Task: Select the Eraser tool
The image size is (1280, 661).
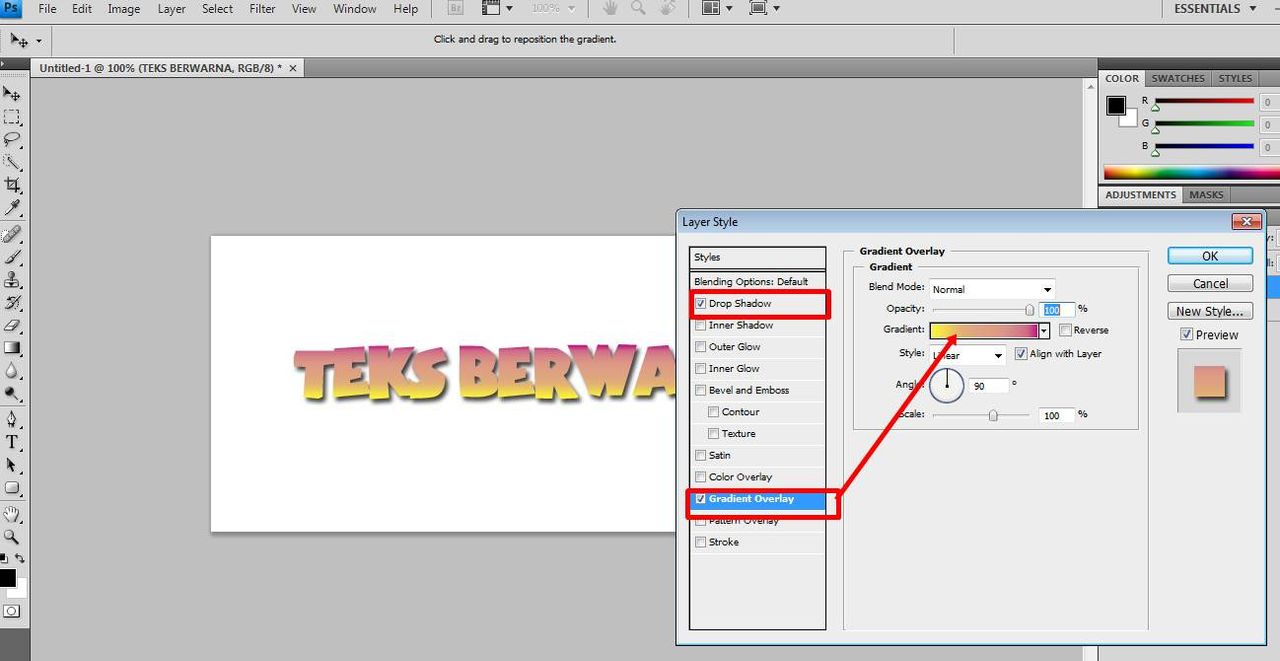Action: (12, 325)
